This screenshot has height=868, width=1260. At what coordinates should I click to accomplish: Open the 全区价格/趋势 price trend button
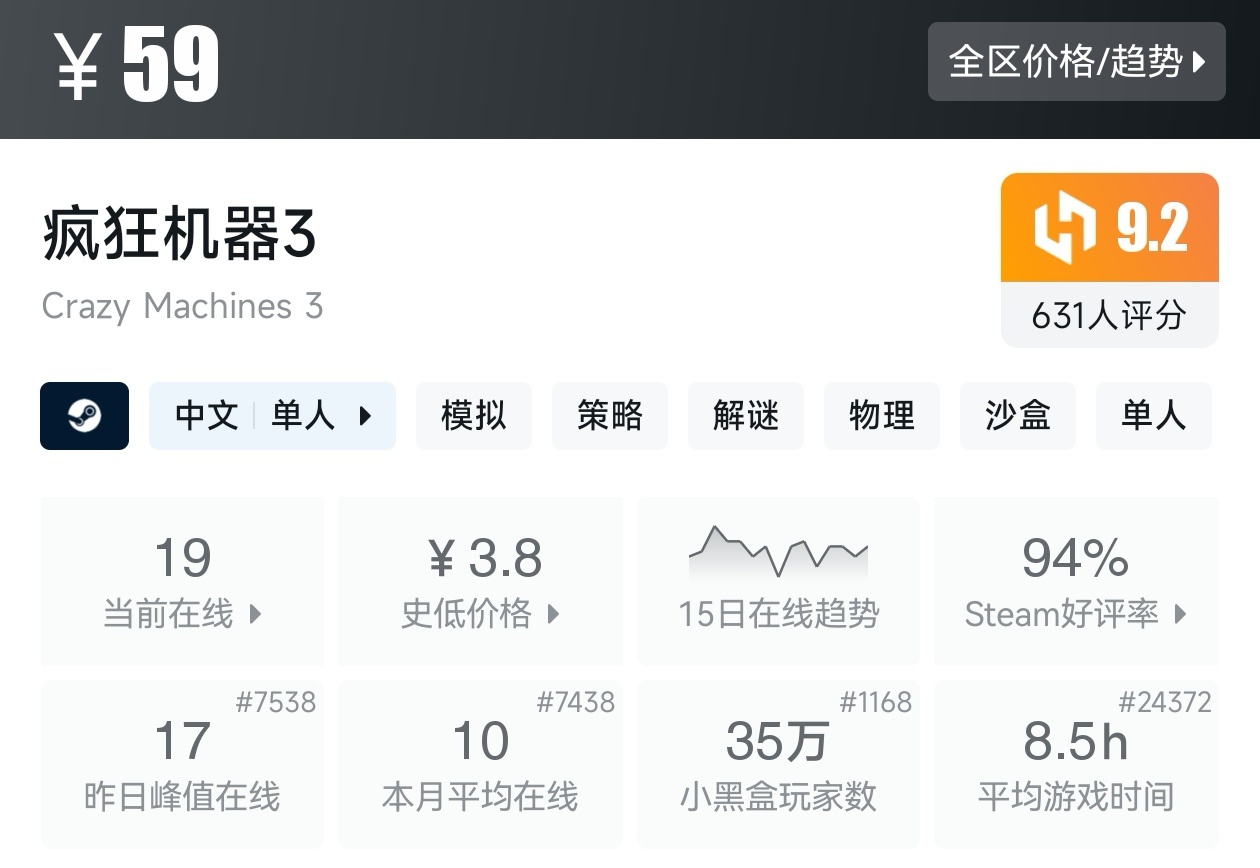click(x=1076, y=62)
